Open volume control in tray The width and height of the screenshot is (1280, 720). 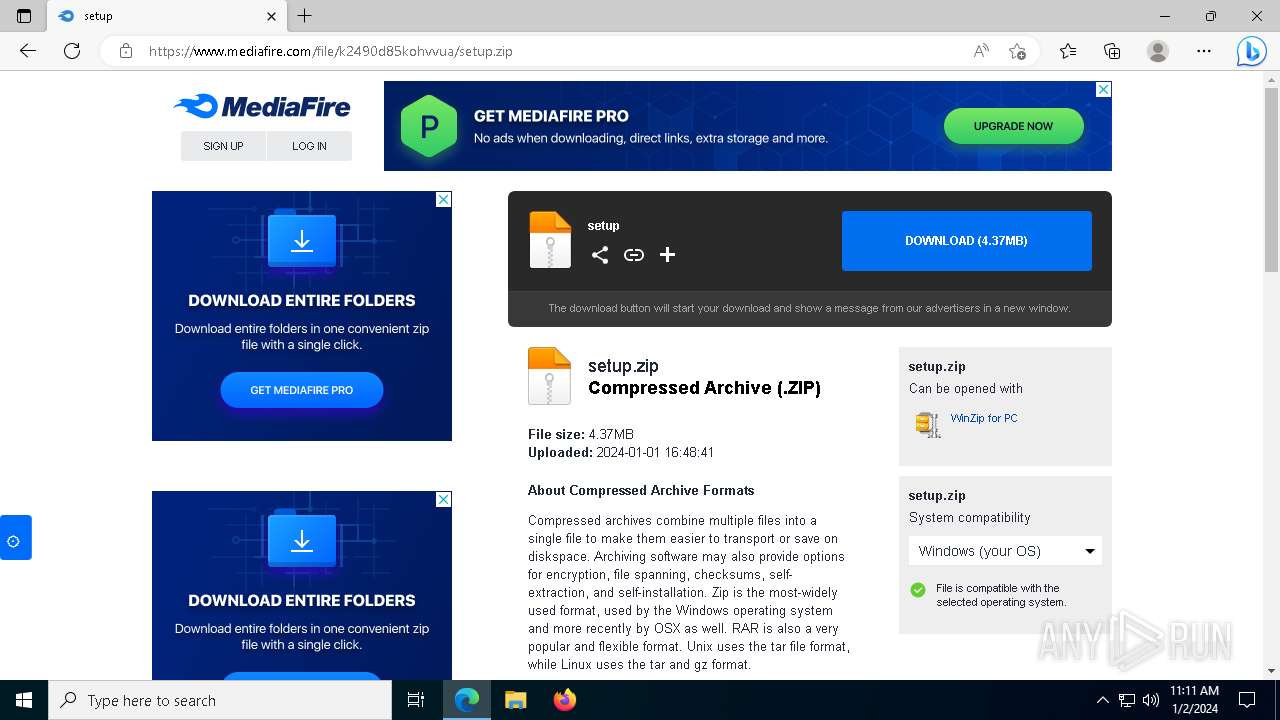pyautogui.click(x=1150, y=700)
